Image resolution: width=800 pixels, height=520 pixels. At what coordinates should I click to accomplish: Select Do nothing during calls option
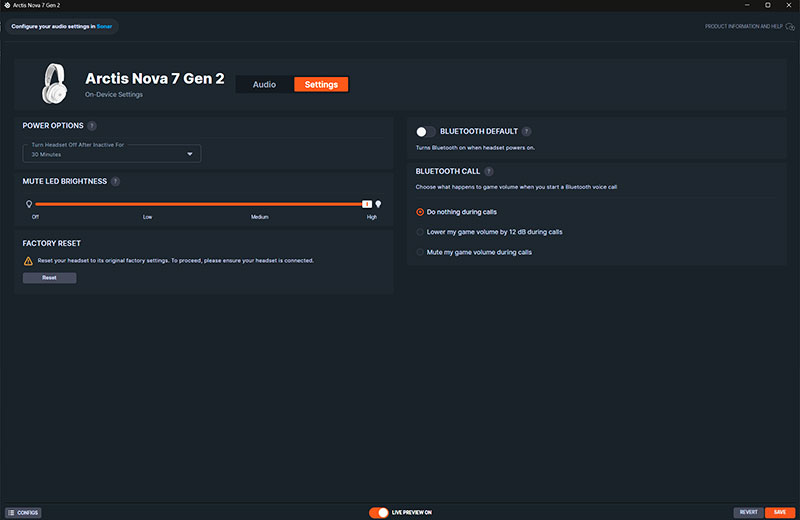point(420,212)
